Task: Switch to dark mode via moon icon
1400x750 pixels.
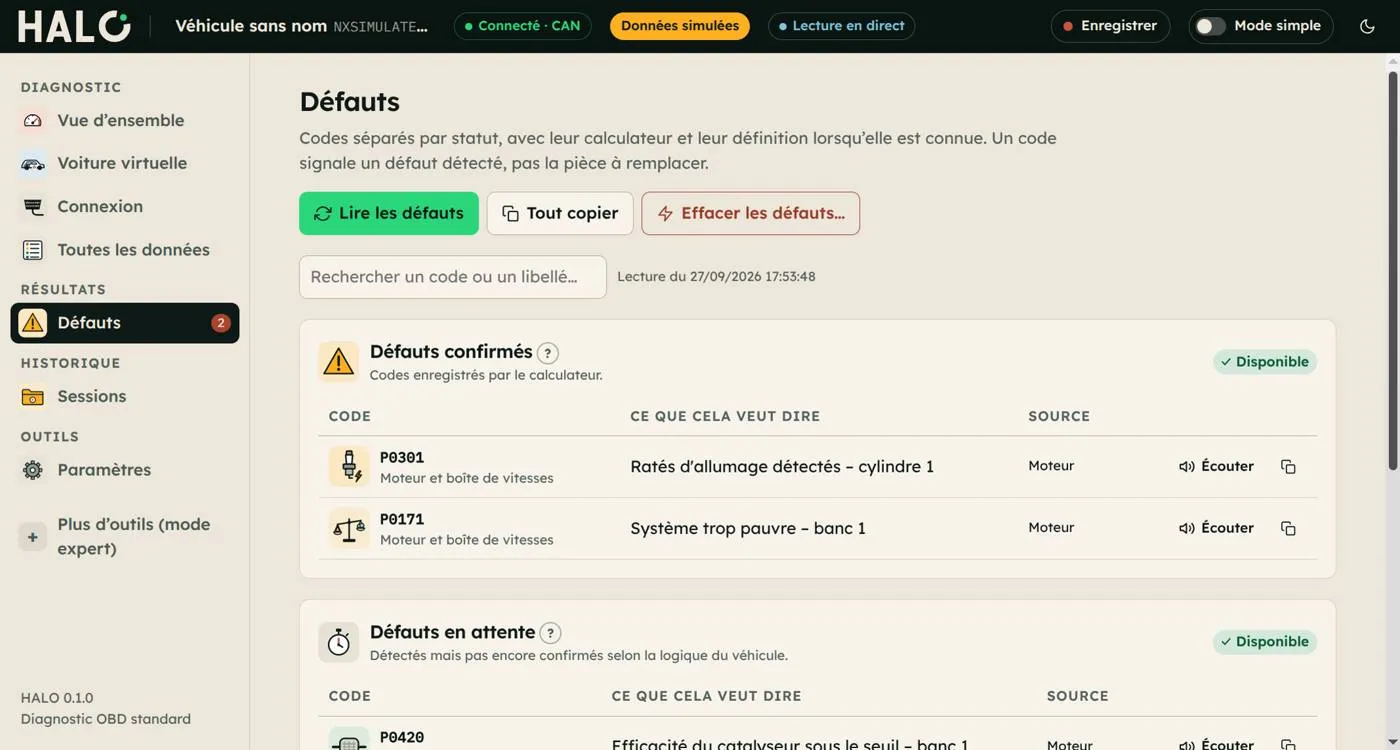Action: click(x=1367, y=26)
